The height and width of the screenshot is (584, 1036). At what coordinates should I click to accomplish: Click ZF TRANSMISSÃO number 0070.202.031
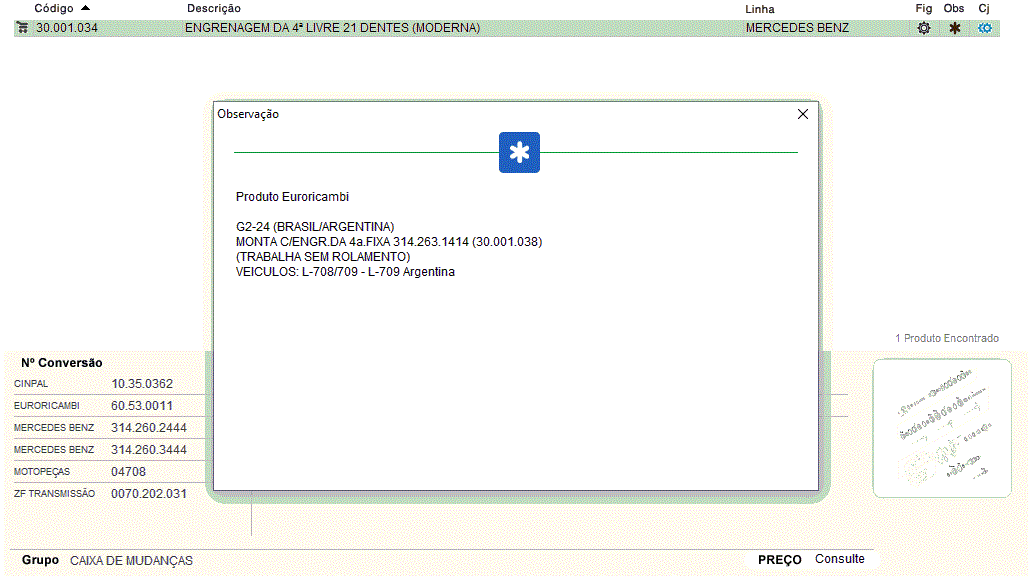[x=149, y=494]
